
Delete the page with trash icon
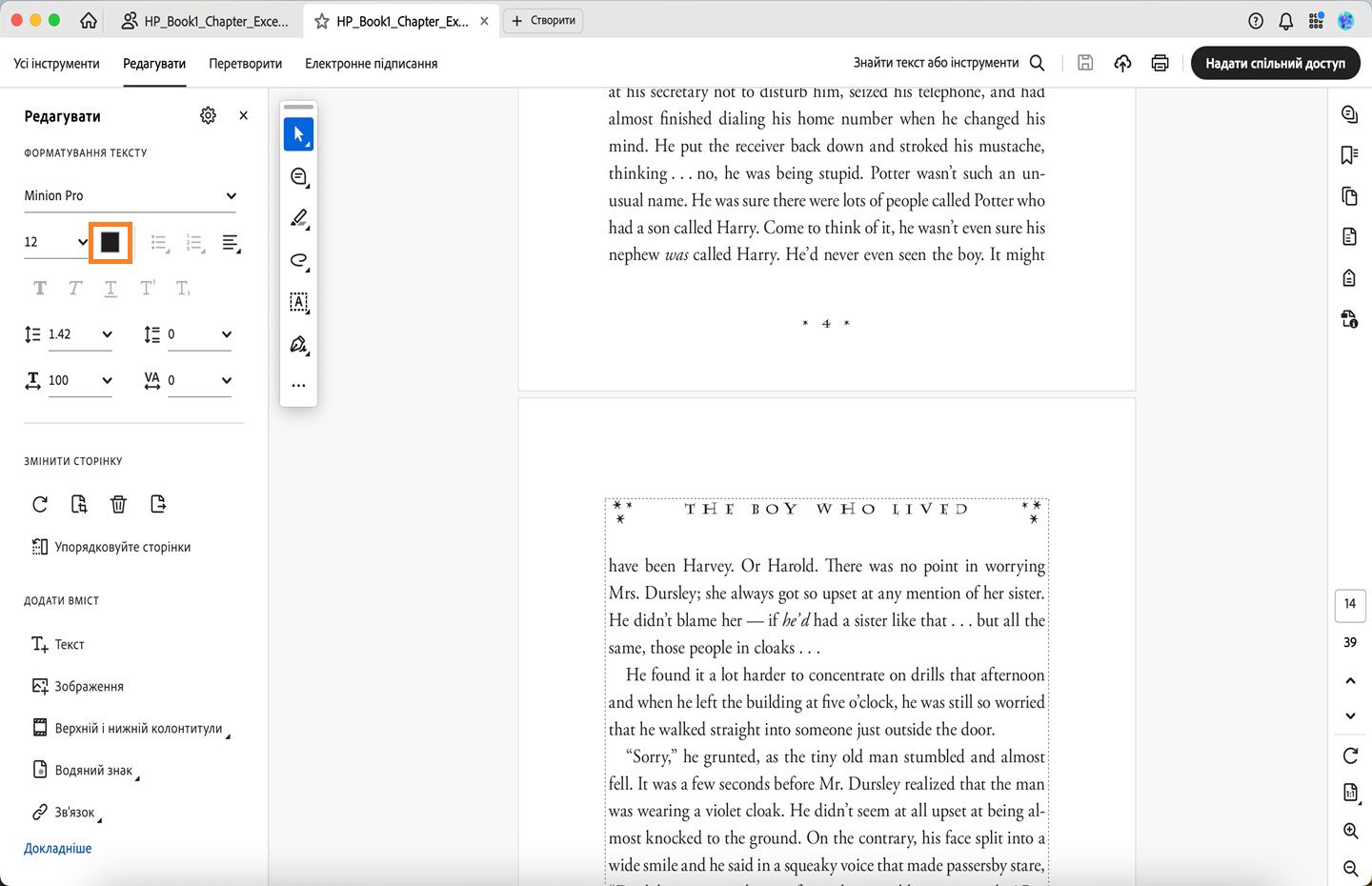[118, 504]
